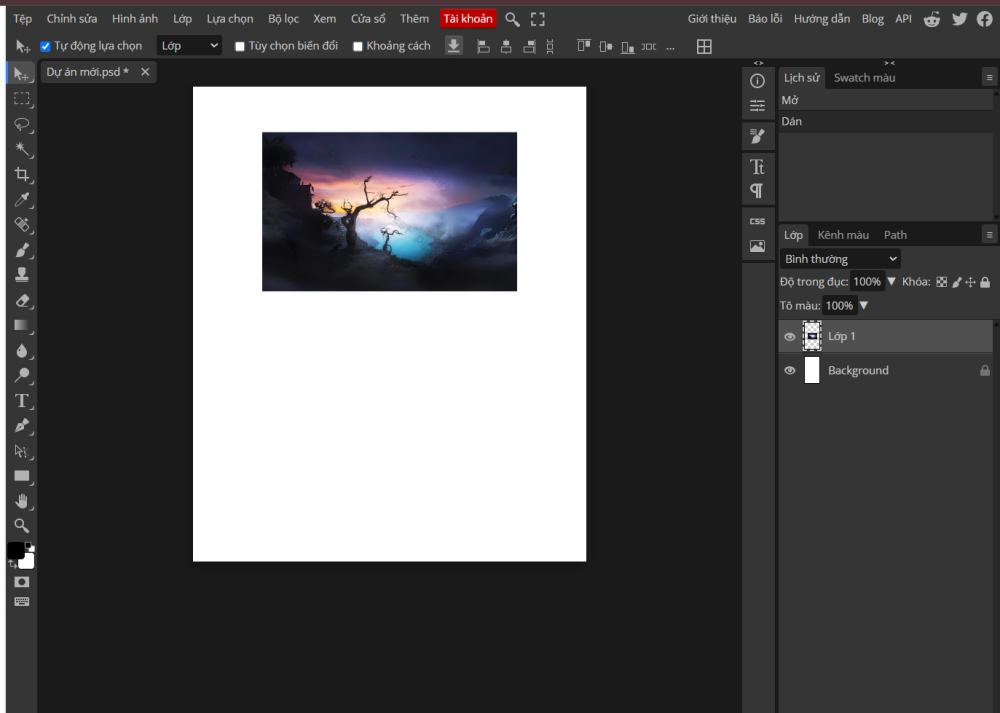Select the Magic Wand tool
The height and width of the screenshot is (713, 1000).
click(x=21, y=149)
